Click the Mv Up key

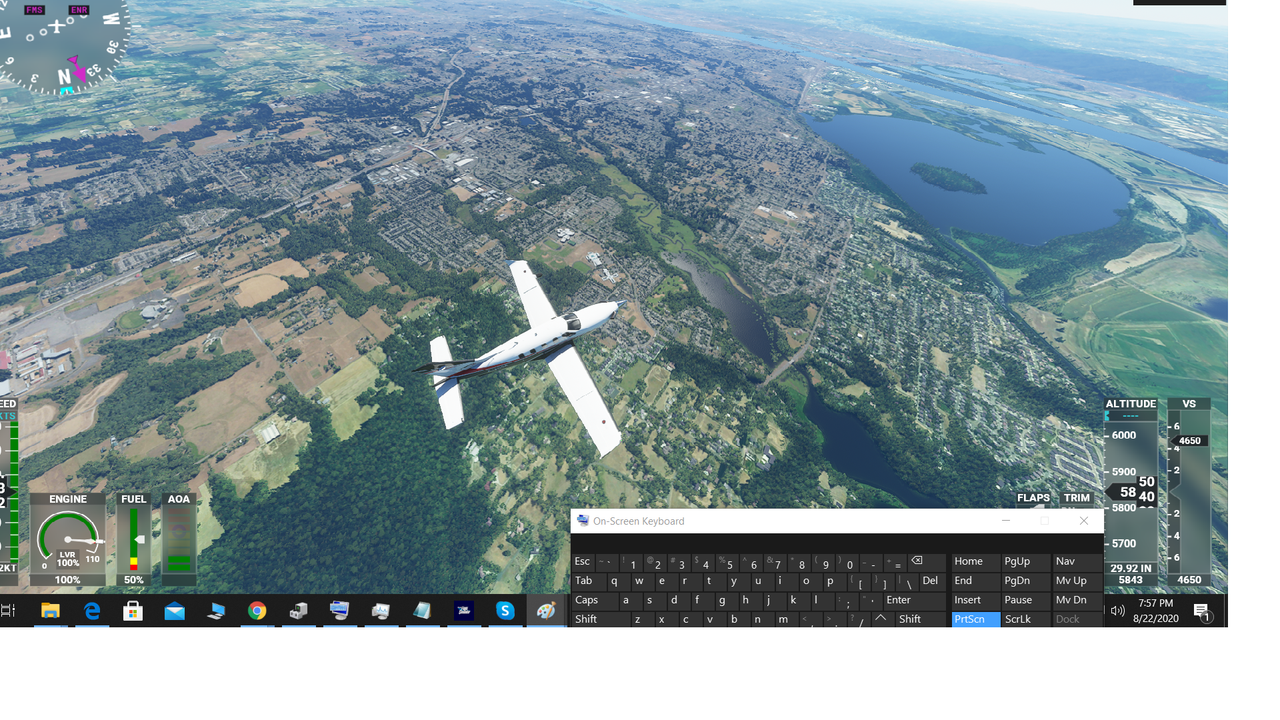pos(1077,581)
